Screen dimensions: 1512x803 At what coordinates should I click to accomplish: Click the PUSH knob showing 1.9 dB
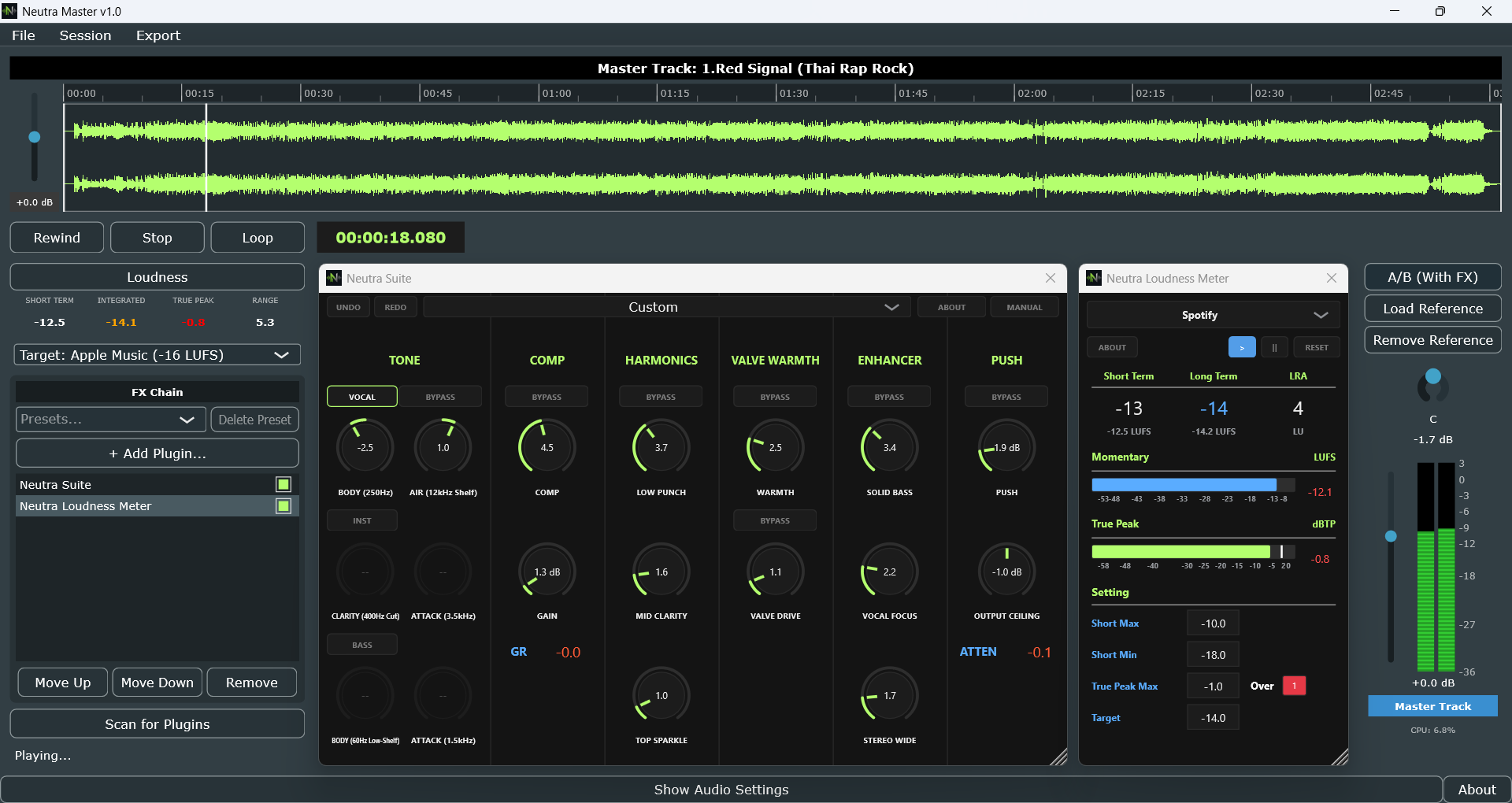click(x=1006, y=447)
